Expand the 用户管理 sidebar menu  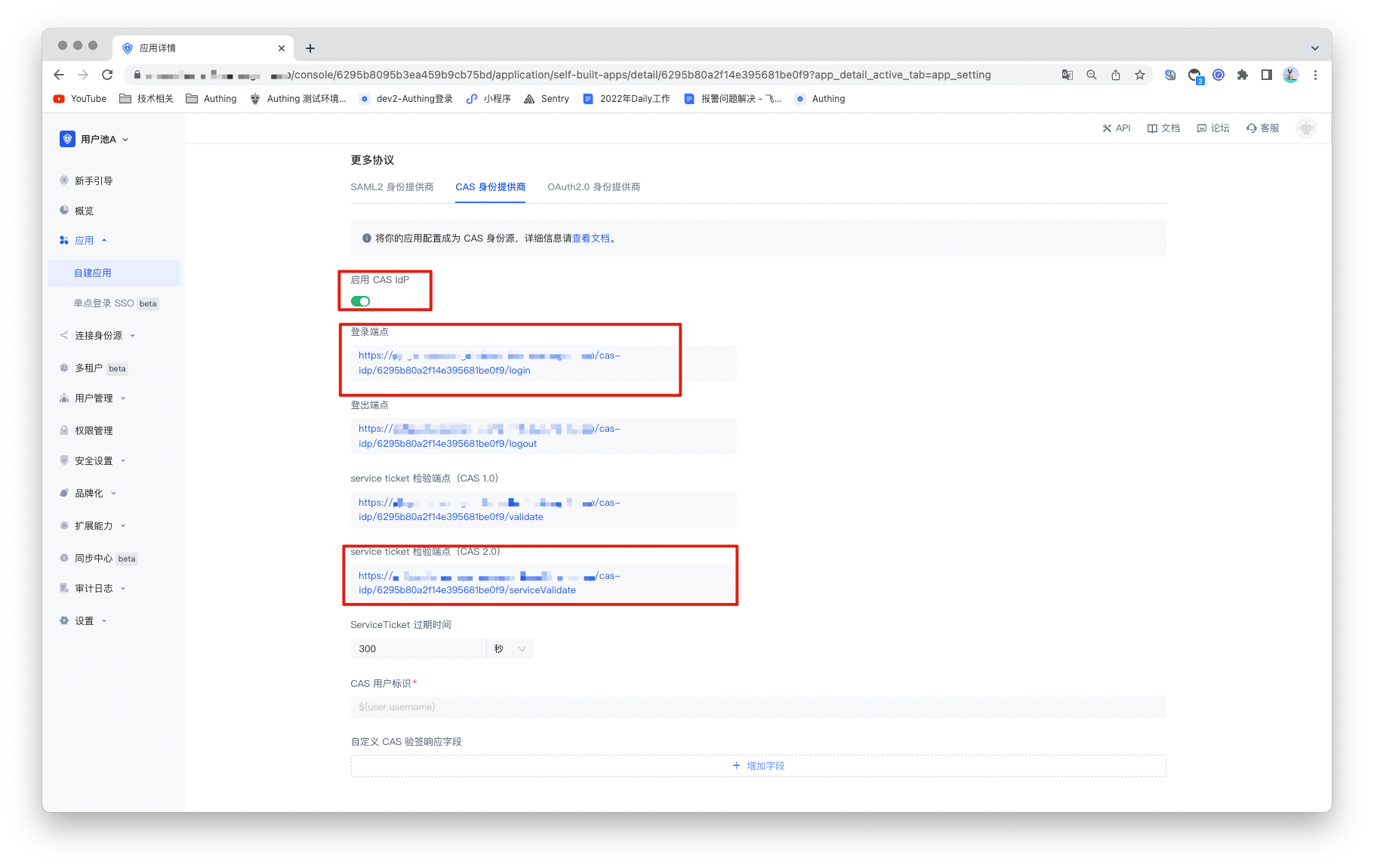point(94,399)
